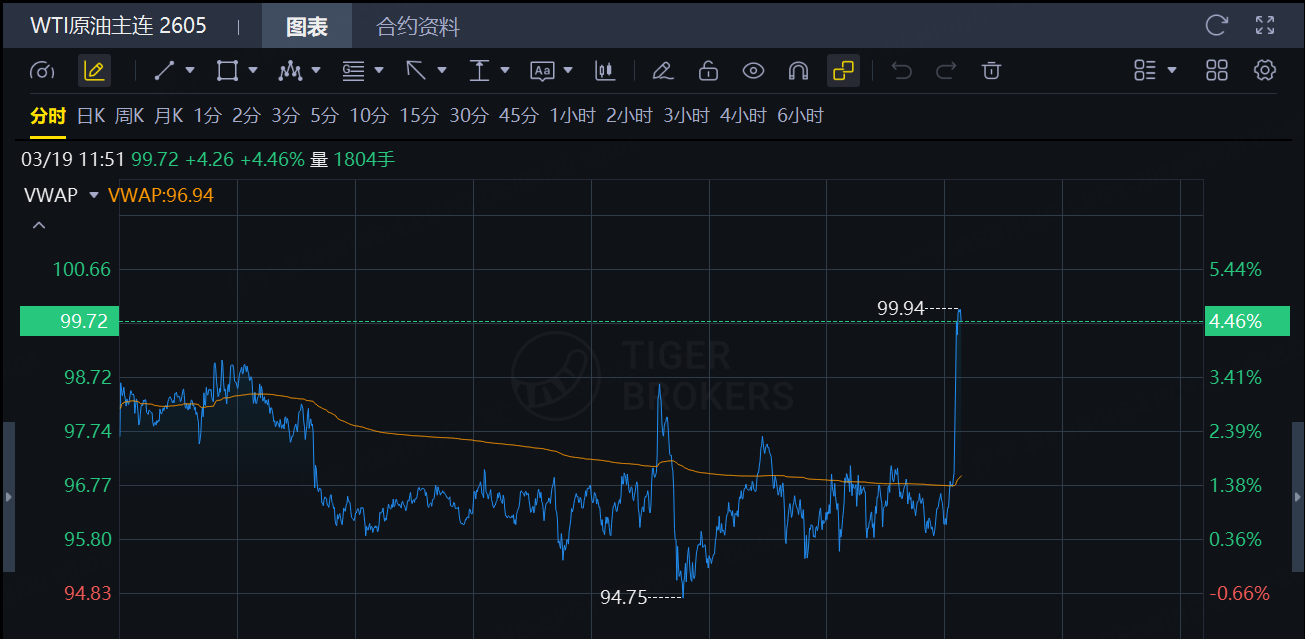Toggle the highlighted pencil drawing mode icon

pos(94,70)
